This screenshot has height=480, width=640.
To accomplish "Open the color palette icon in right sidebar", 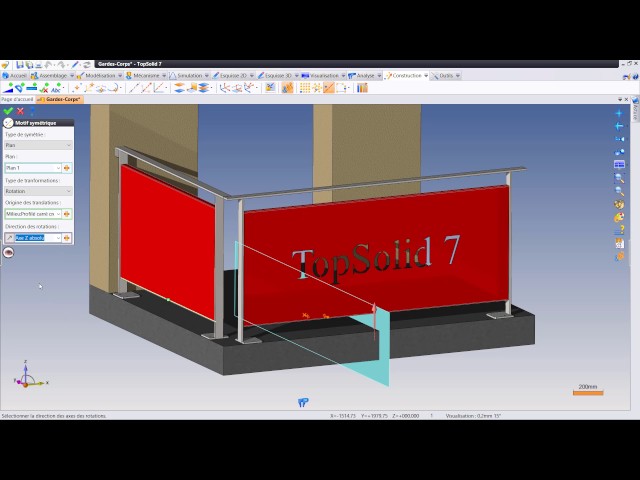I will 619,217.
